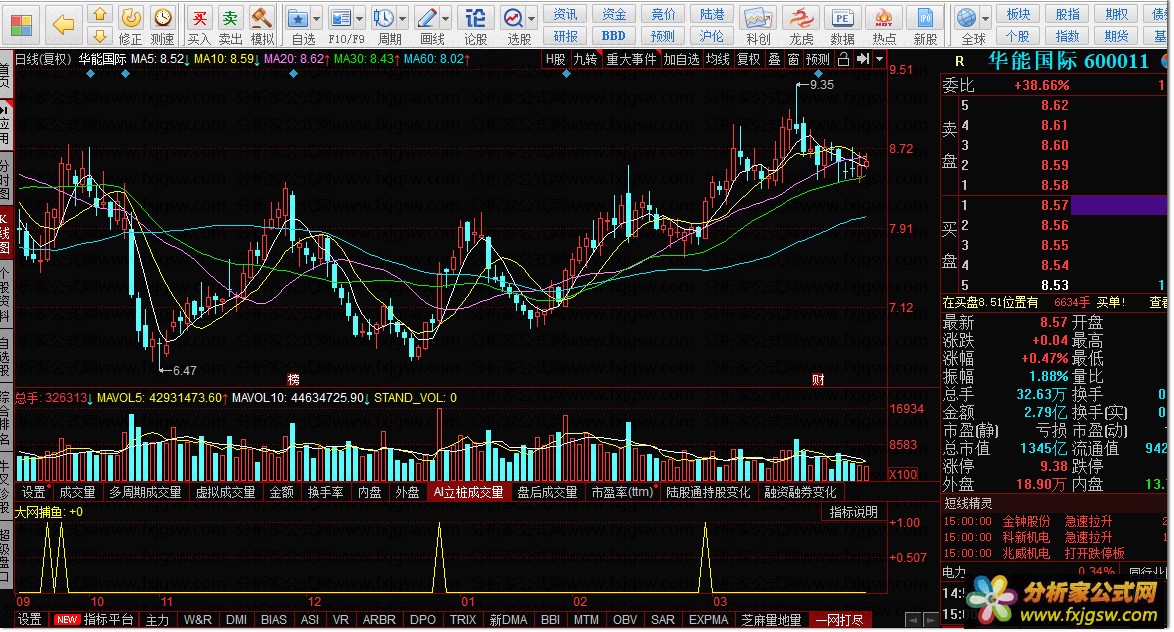
Task: Expand the 周期 dropdown arrow
Action: [x=403, y=18]
